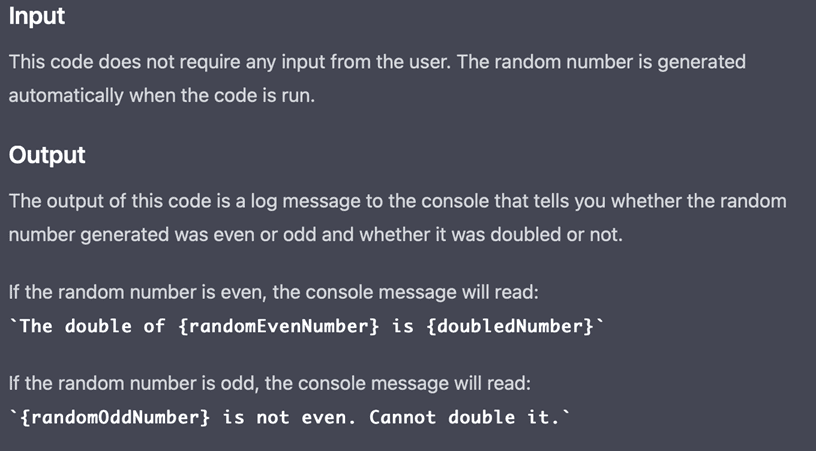Click the {randomOddNumber} placeholder in the code
The height and width of the screenshot is (451, 816).
[x=115, y=418]
